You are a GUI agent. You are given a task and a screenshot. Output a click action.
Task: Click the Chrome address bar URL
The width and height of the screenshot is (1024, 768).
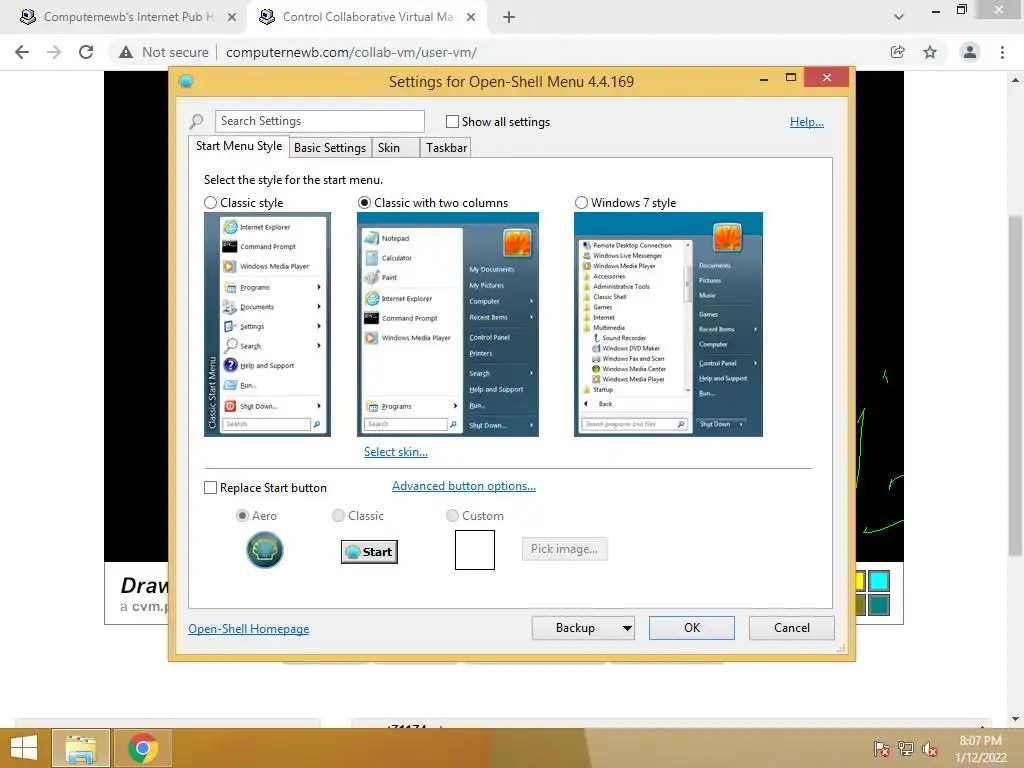pyautogui.click(x=351, y=52)
